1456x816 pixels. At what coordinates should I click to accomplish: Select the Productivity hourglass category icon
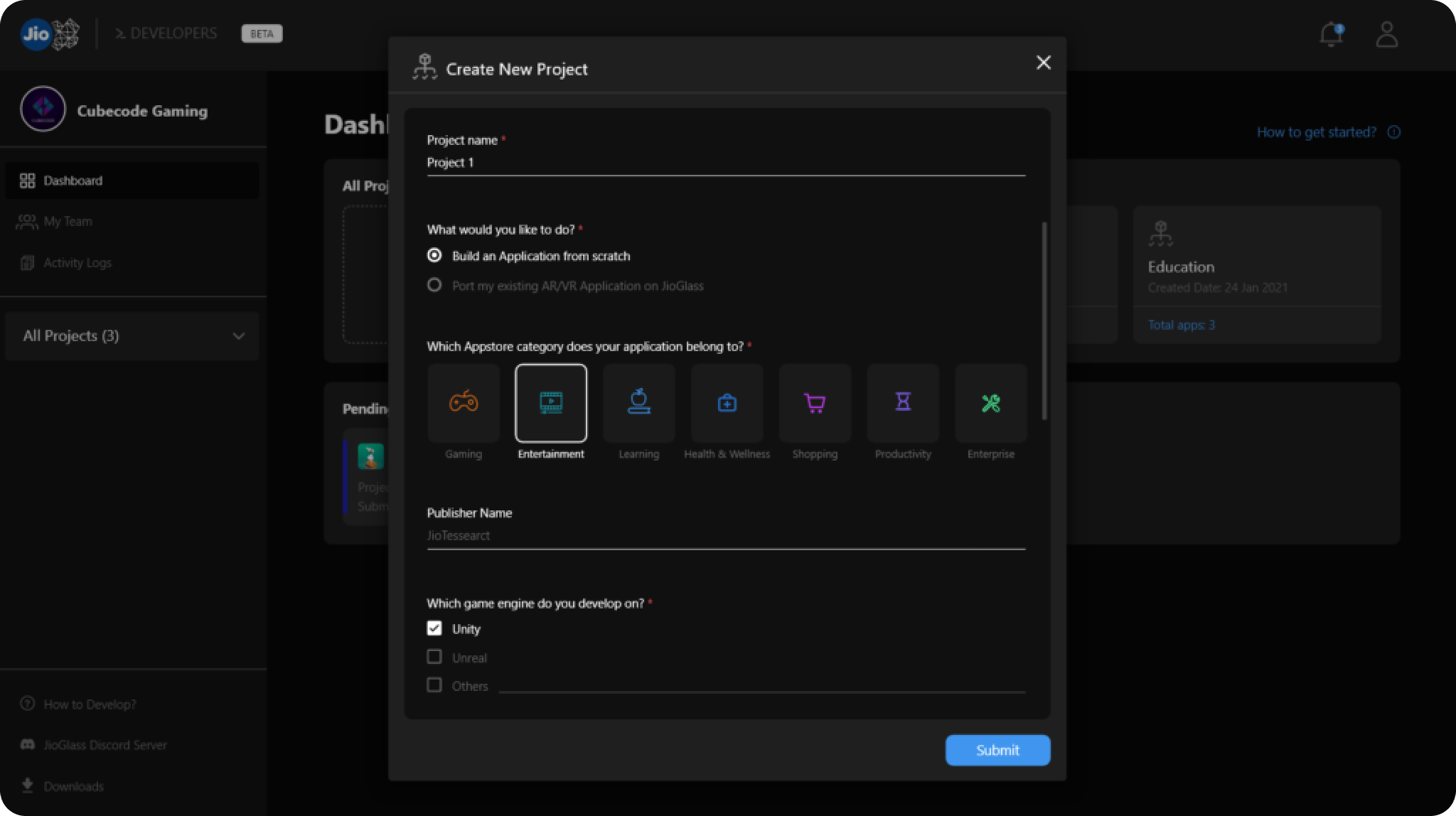coord(903,402)
